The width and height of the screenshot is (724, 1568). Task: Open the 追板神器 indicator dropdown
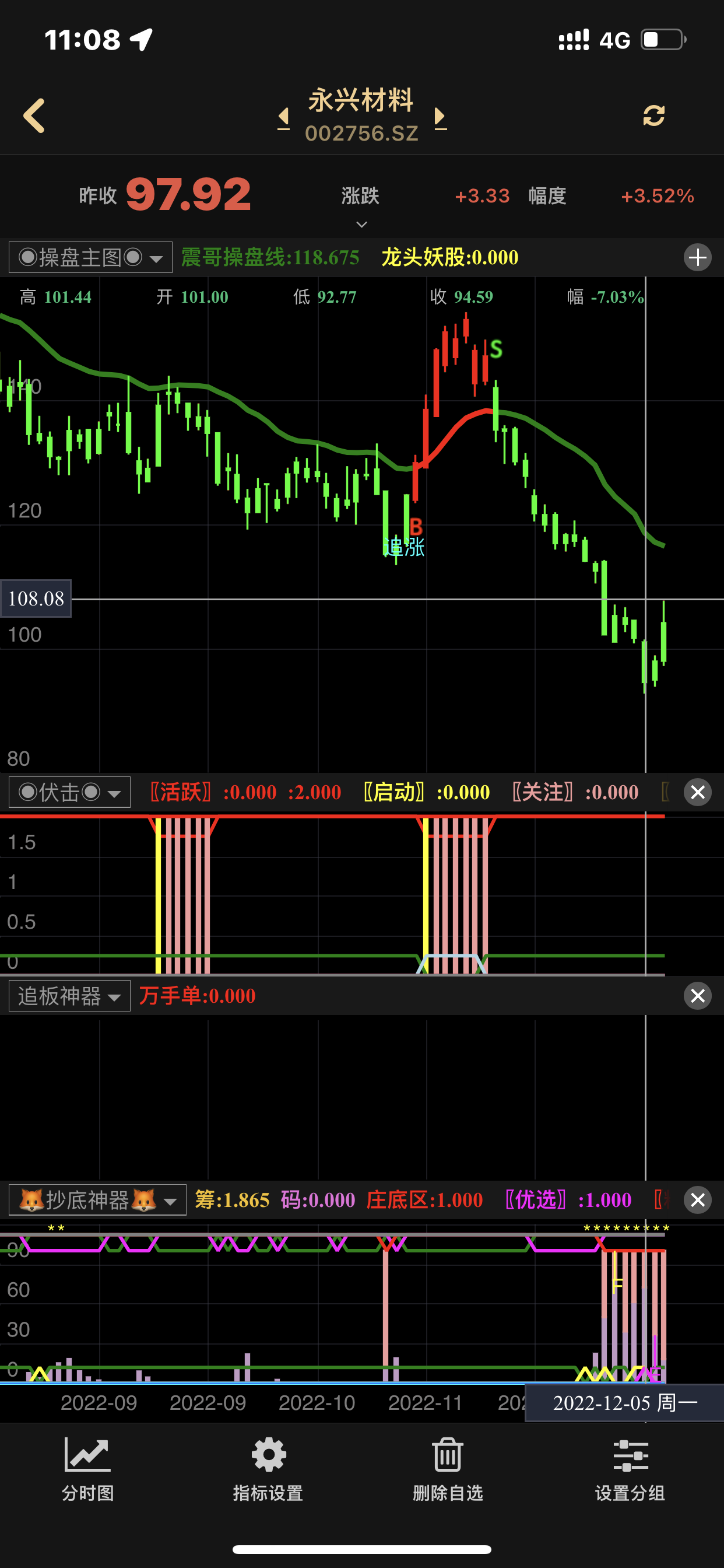point(69,996)
